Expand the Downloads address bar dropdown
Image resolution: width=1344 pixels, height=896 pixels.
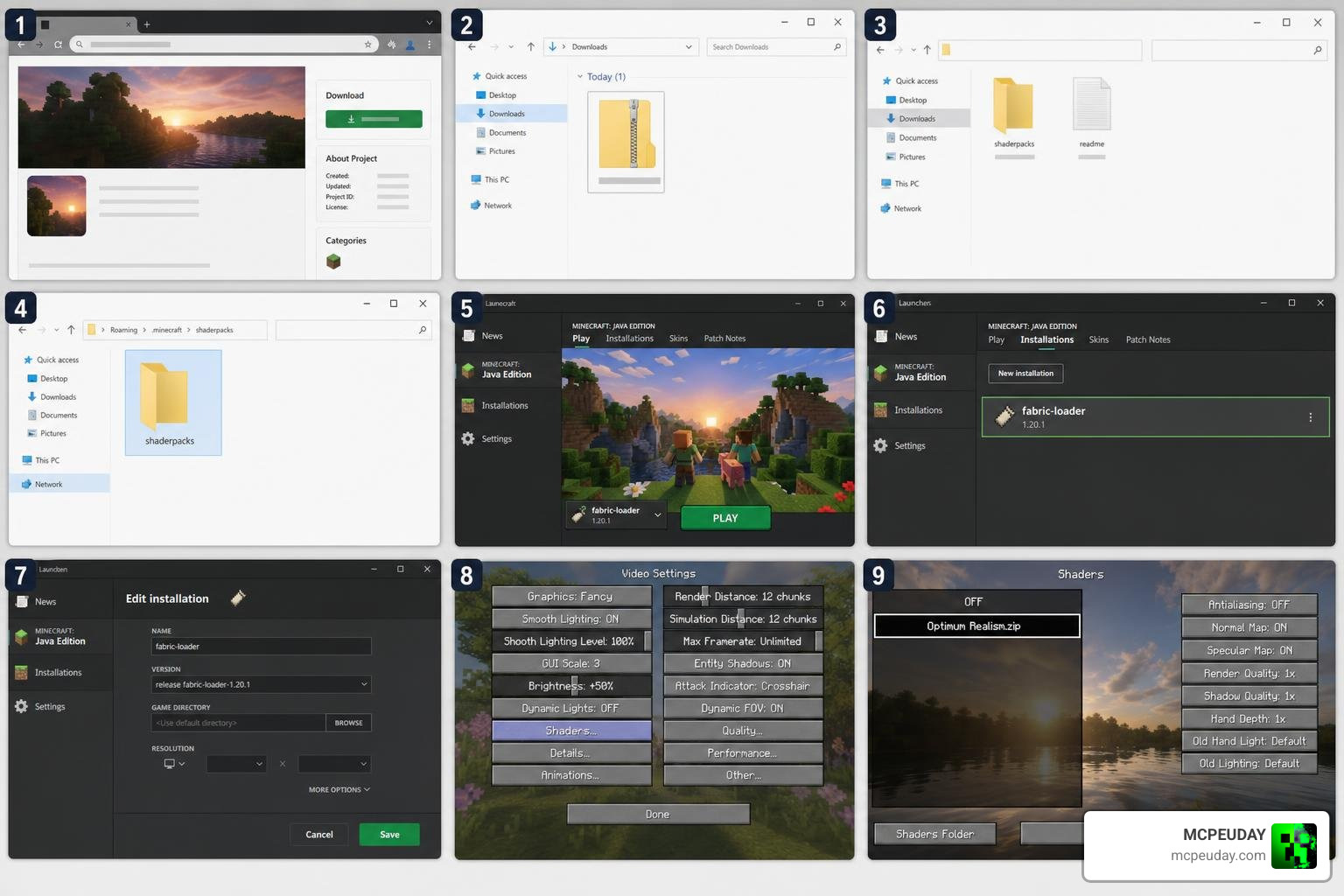(x=689, y=47)
